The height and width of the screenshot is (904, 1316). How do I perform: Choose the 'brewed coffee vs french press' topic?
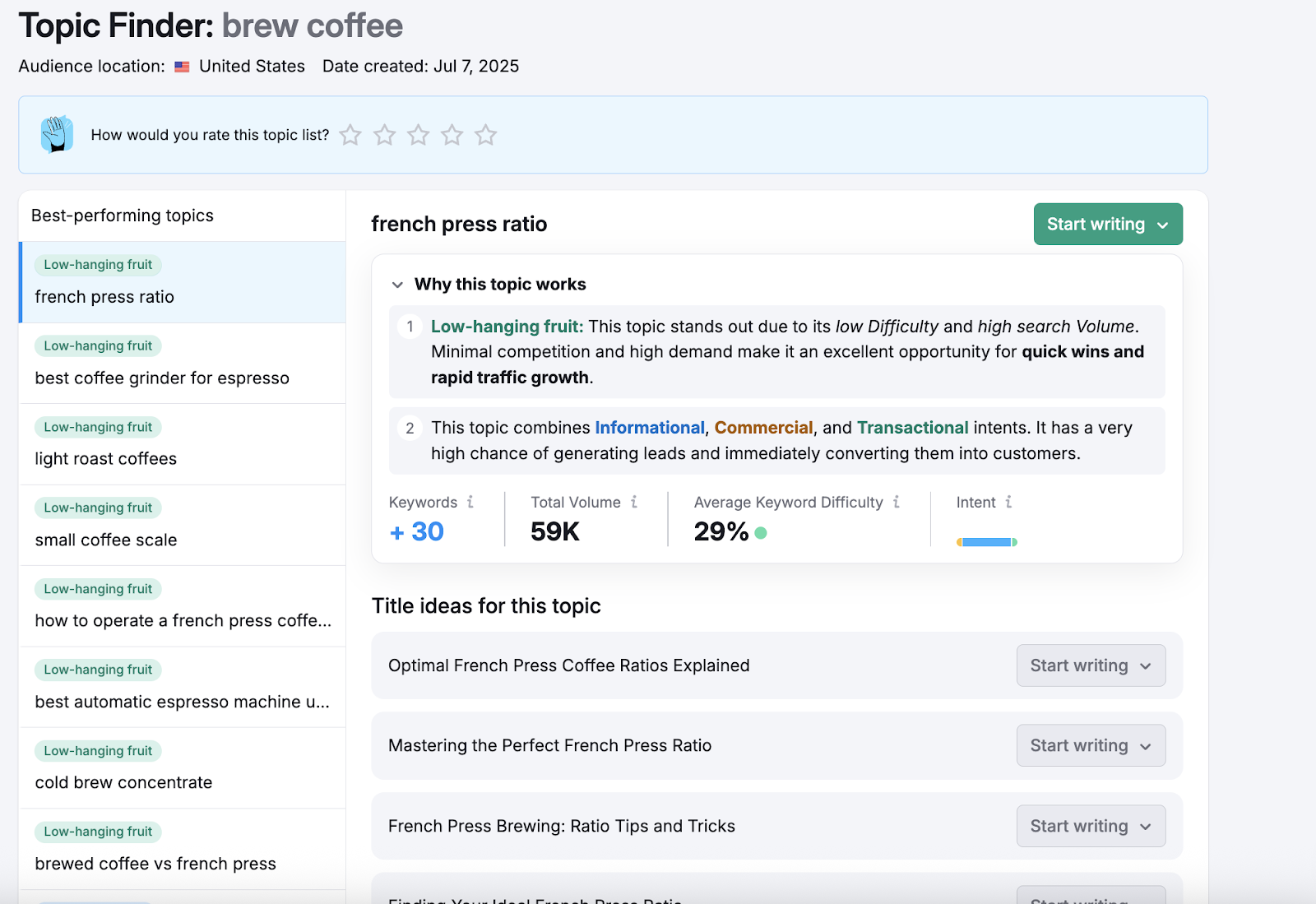[155, 864]
